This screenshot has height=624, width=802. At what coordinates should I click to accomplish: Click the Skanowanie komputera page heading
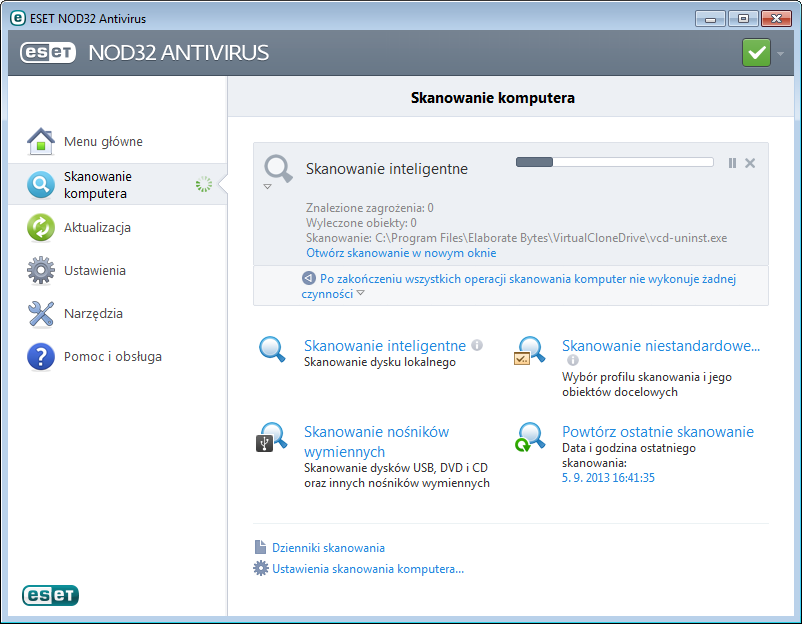pos(493,98)
